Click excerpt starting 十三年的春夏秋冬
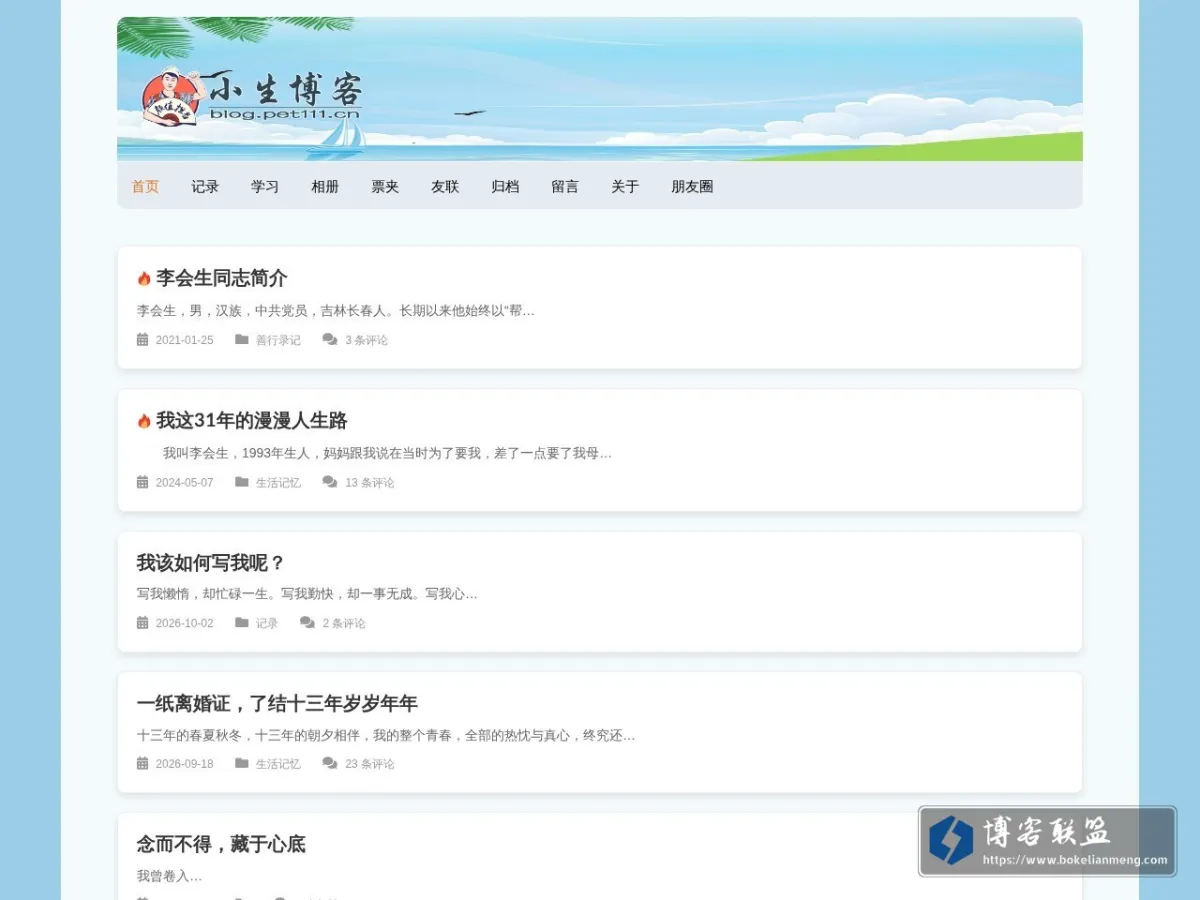Image resolution: width=1200 pixels, height=900 pixels. [386, 736]
